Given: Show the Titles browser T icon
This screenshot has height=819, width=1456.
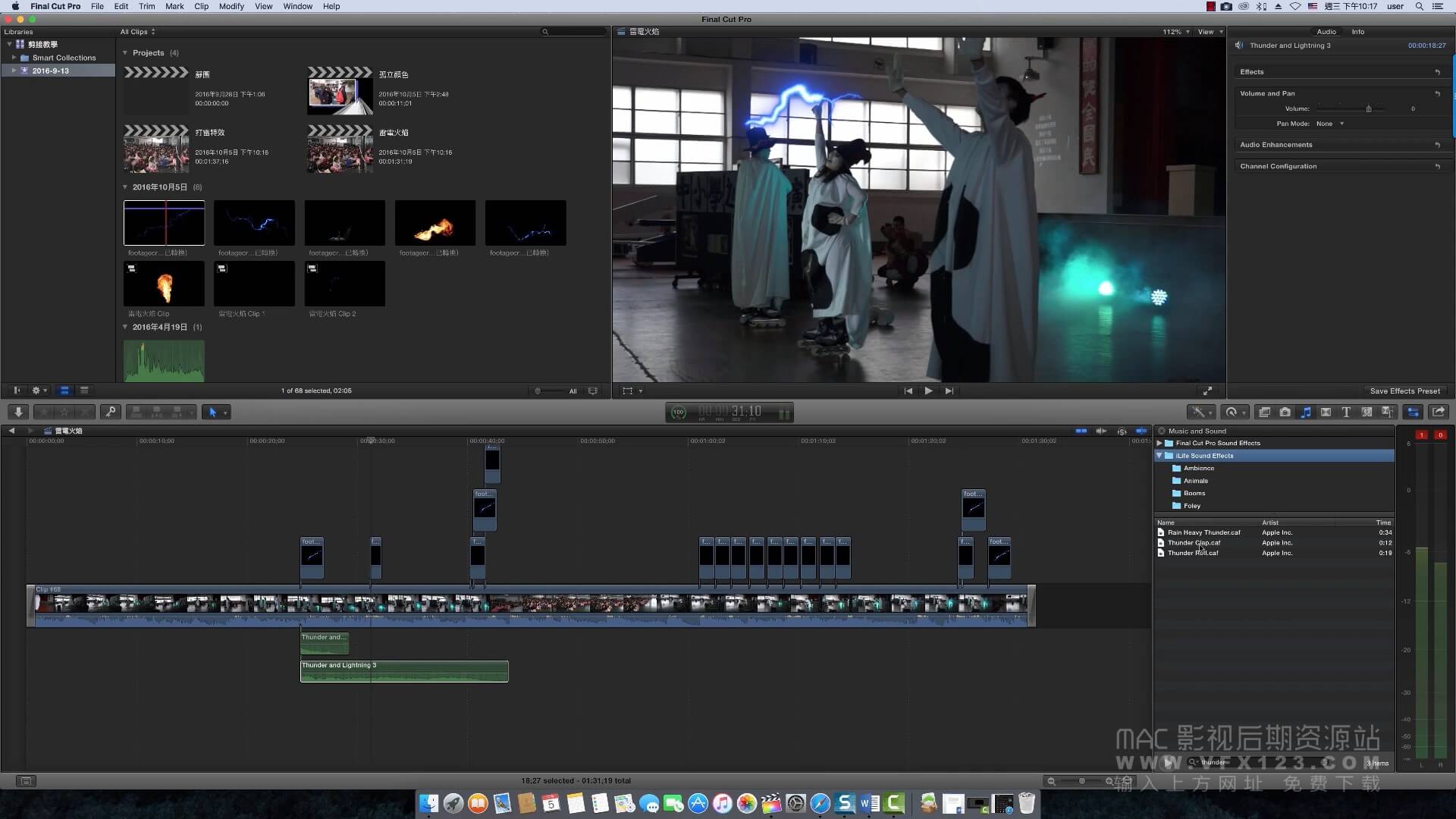Looking at the screenshot, I should coord(1346,412).
